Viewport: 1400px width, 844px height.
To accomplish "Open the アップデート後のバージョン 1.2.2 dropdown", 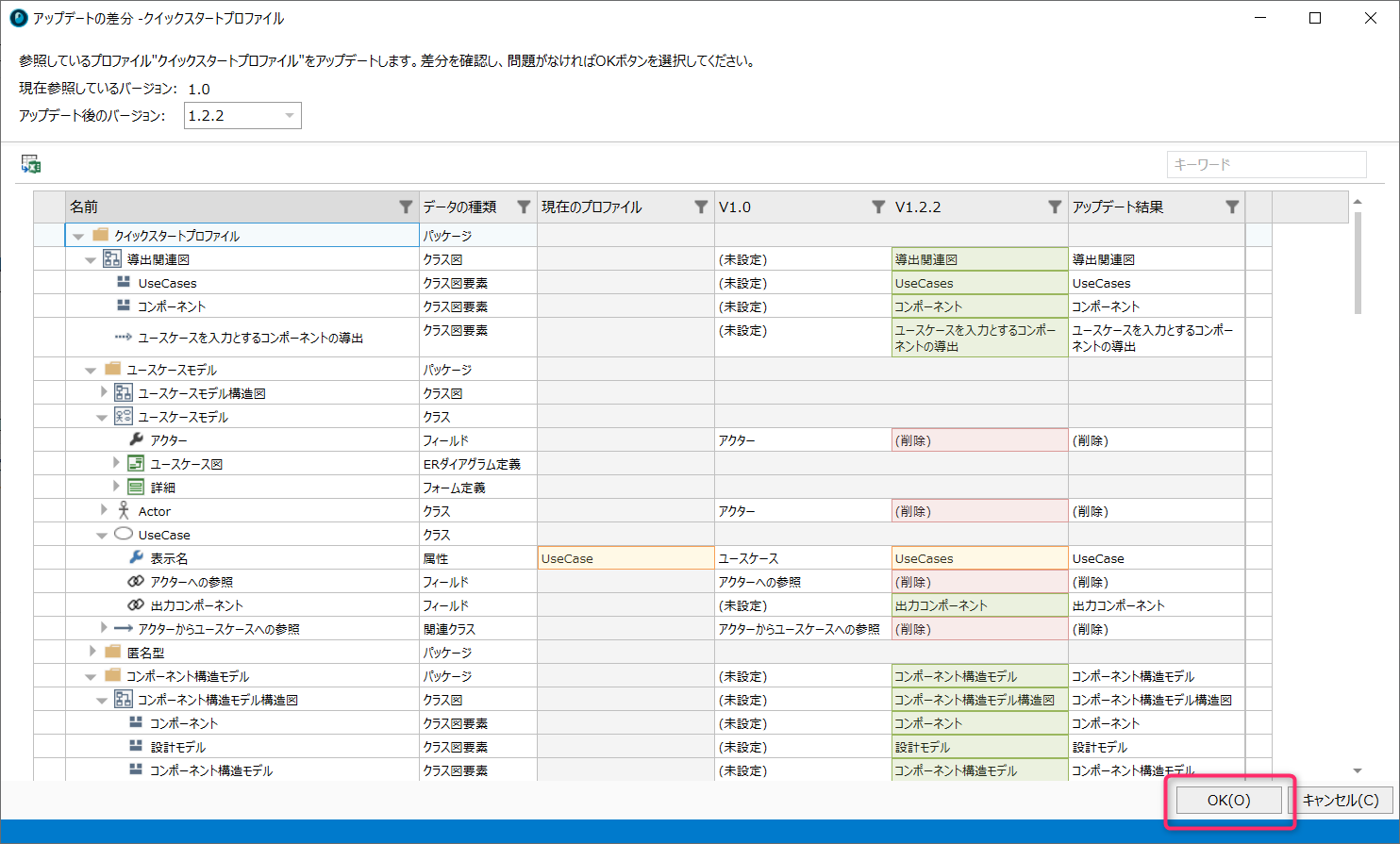I will pos(242,116).
